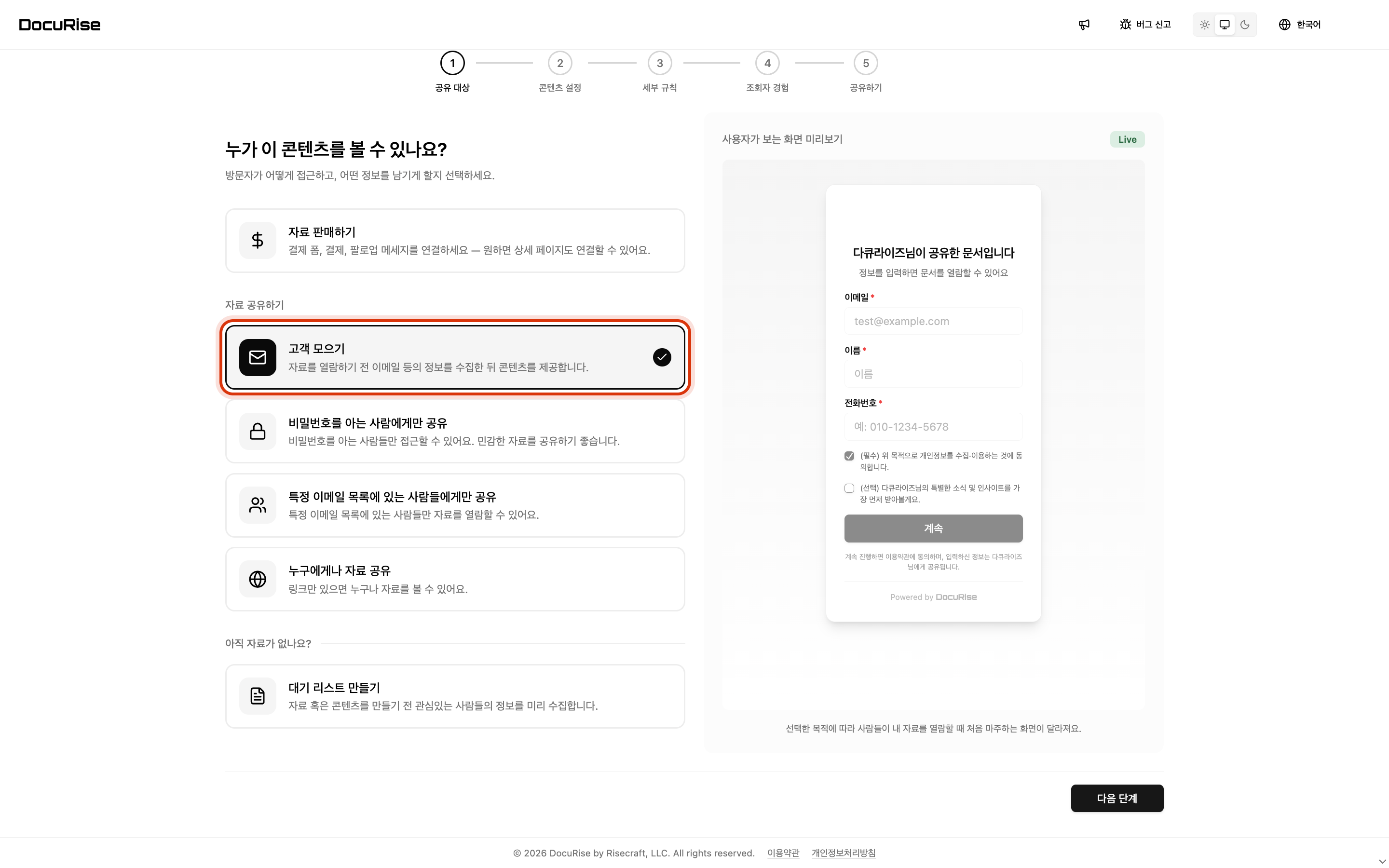The image size is (1389, 868).
Task: Click heading 누가 이 콘텐츠를 볼 수 있나요?
Action: tap(336, 149)
